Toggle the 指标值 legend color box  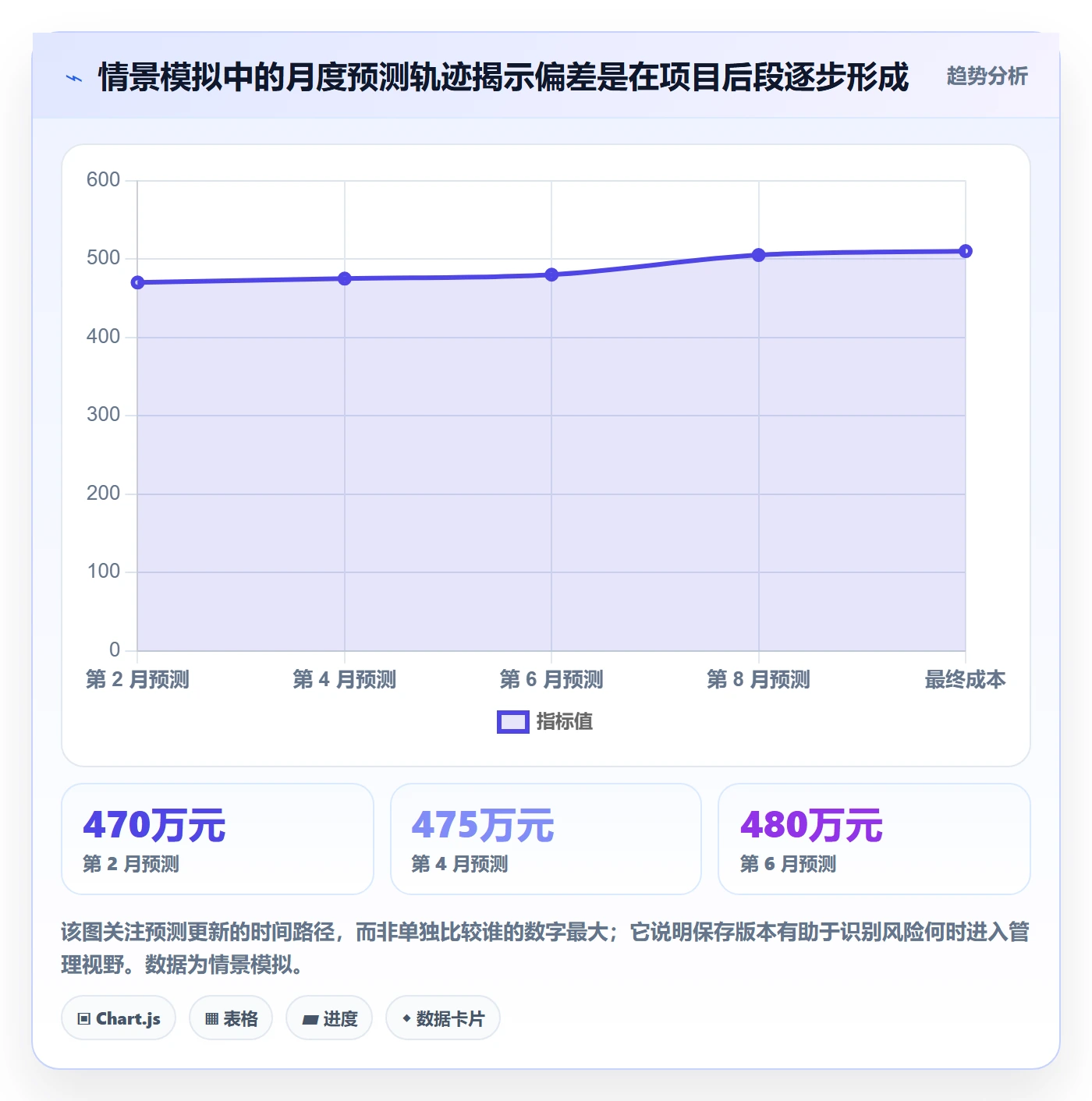(513, 722)
